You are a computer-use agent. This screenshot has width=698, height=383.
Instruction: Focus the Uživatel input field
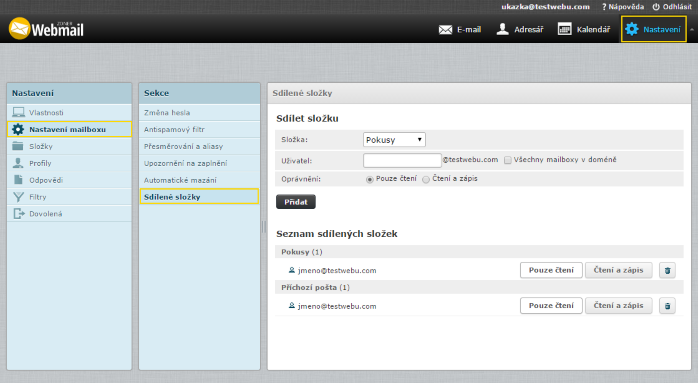click(402, 160)
